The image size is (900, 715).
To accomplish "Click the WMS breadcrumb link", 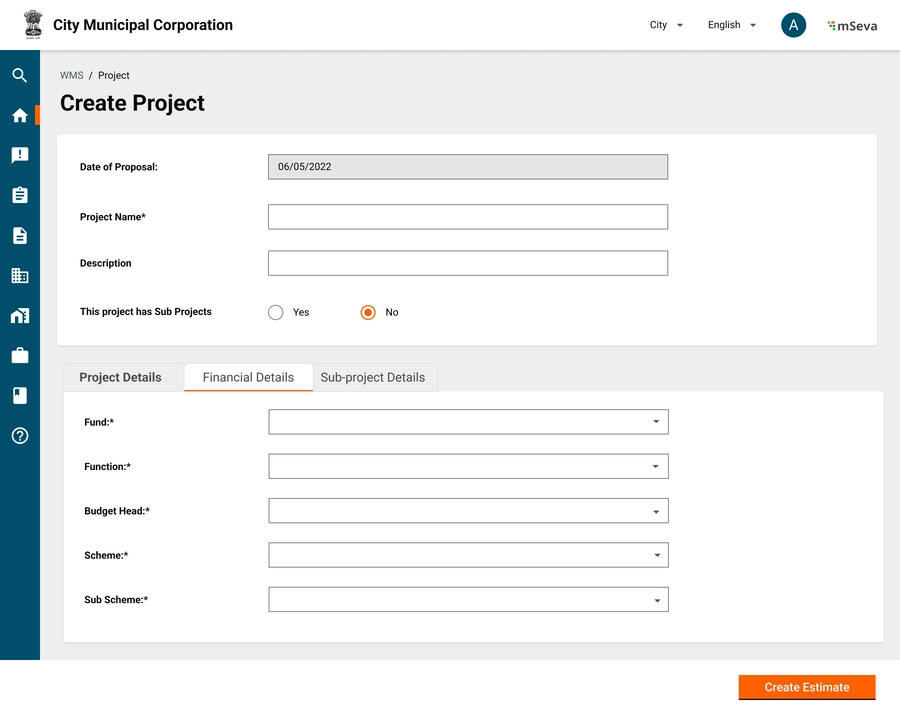I will pos(71,76).
